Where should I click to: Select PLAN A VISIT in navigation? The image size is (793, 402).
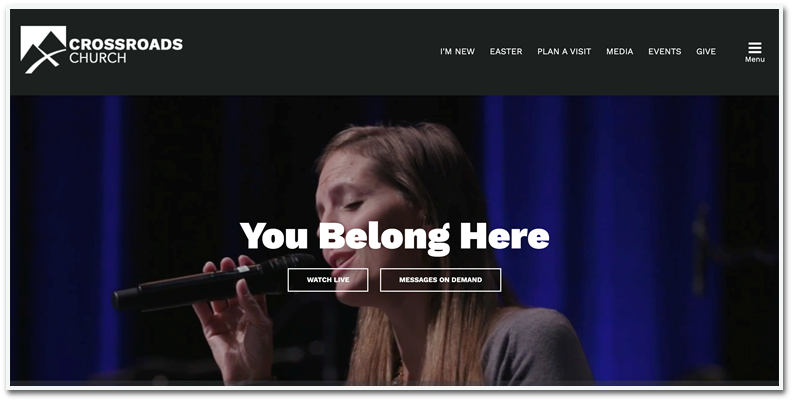click(x=564, y=52)
